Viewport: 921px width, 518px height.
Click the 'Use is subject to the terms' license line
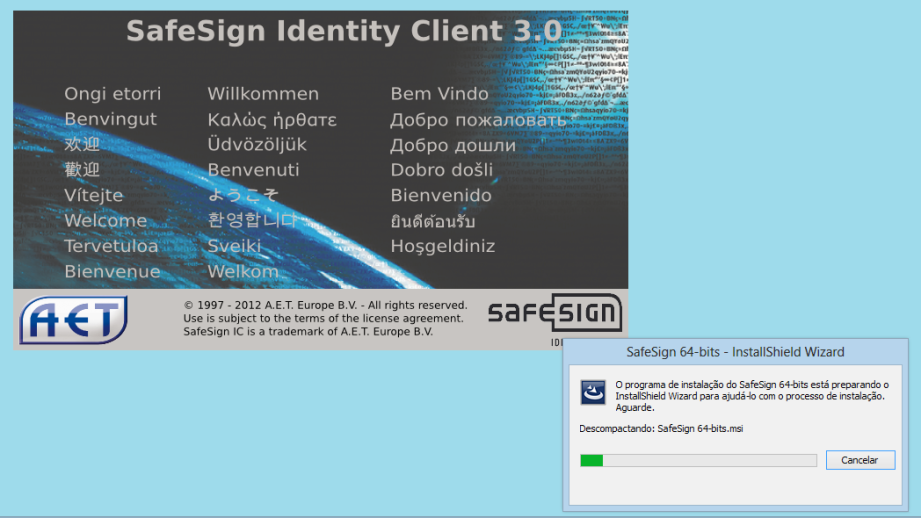323,318
